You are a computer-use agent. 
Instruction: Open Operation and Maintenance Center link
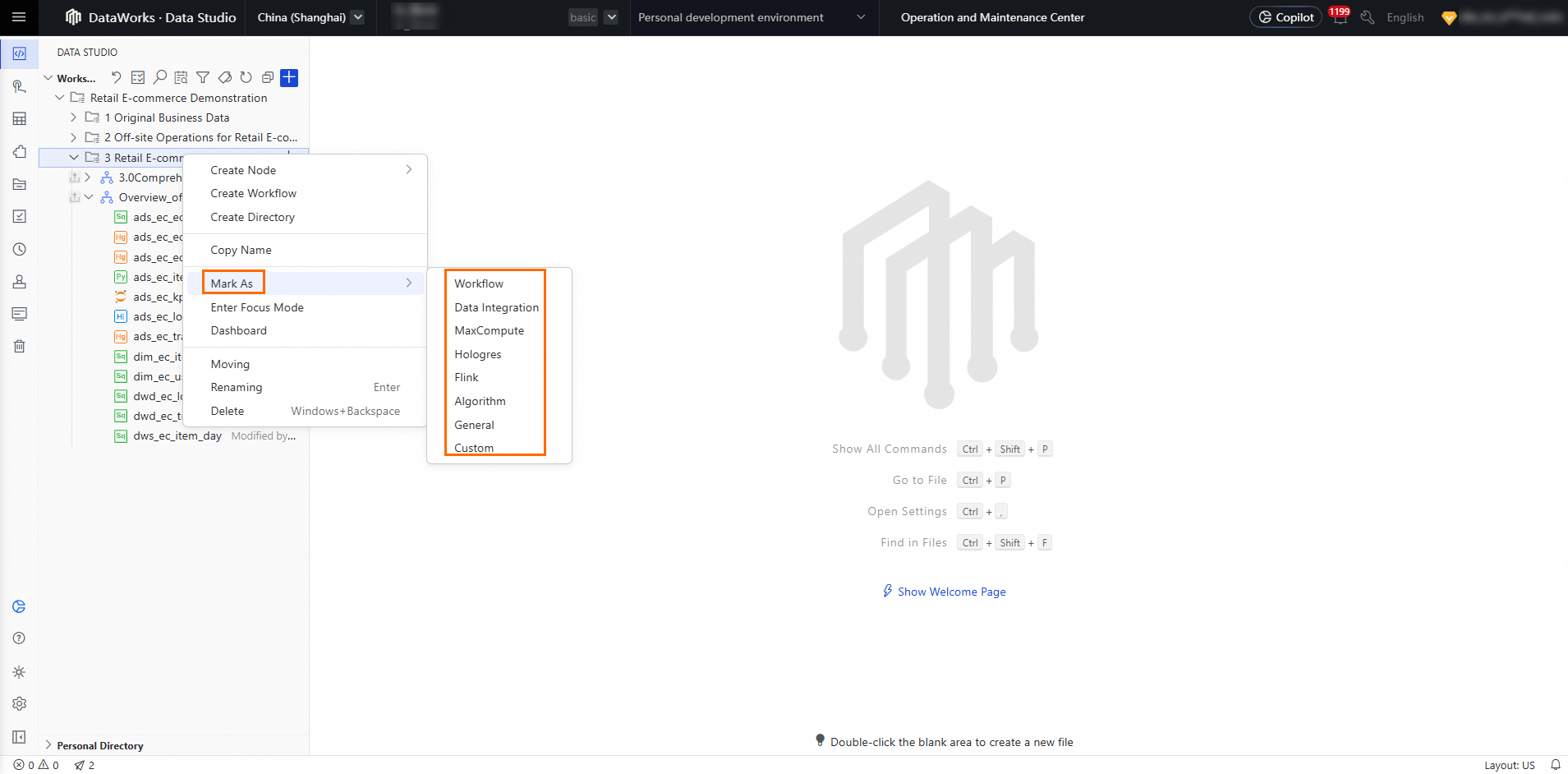point(992,17)
